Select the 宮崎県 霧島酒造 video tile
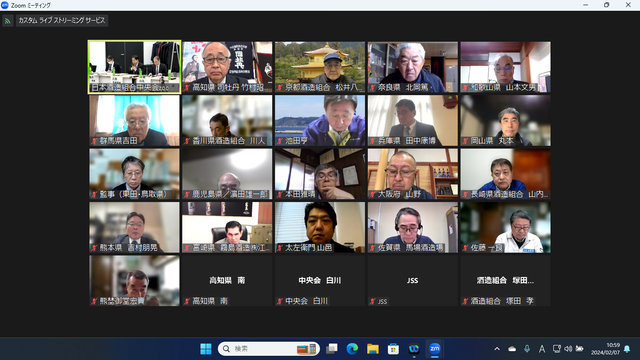The image size is (640, 360). pos(227,227)
